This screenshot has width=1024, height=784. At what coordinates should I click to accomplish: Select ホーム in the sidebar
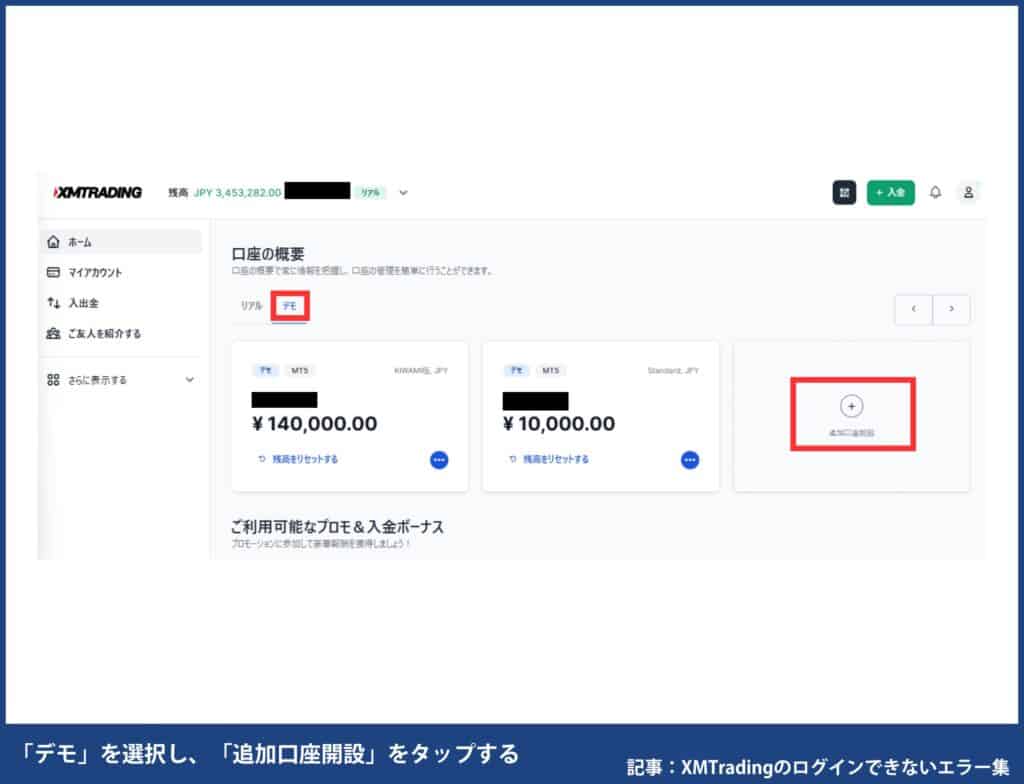(x=121, y=242)
